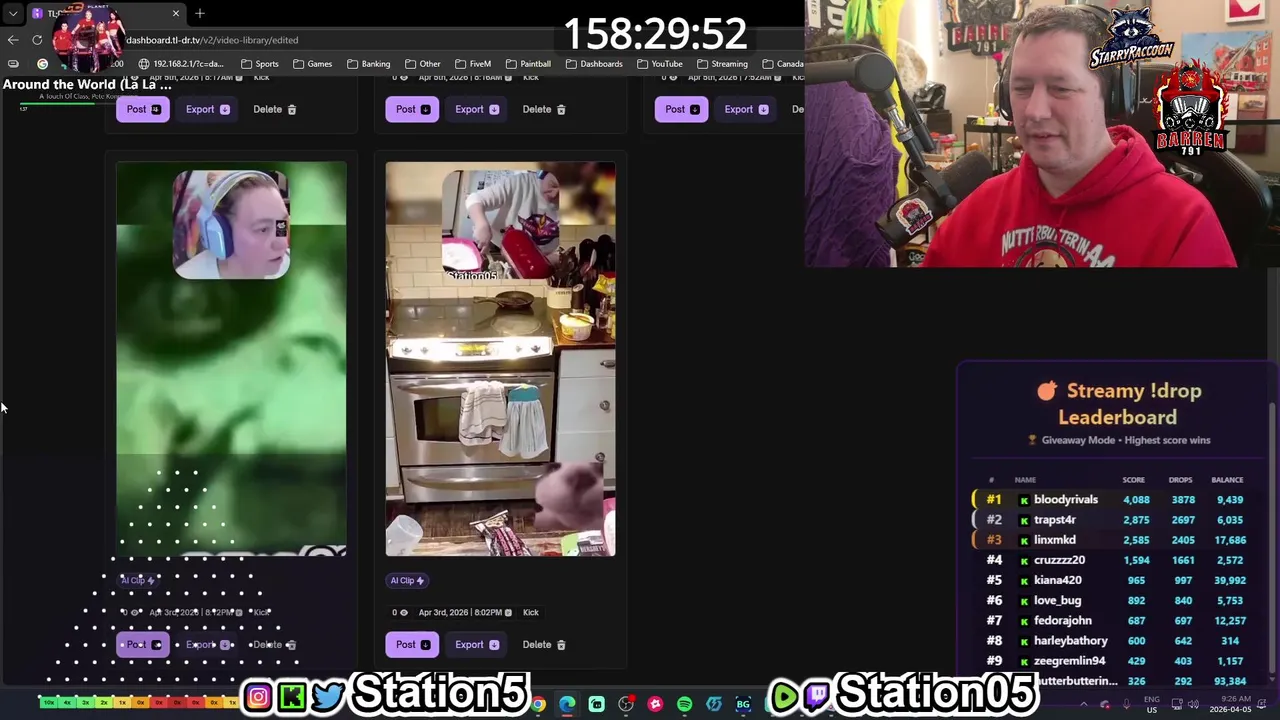Click the Kick platform tag on 8:02PM clip
Screen dimensions: 1280x720
530,612
